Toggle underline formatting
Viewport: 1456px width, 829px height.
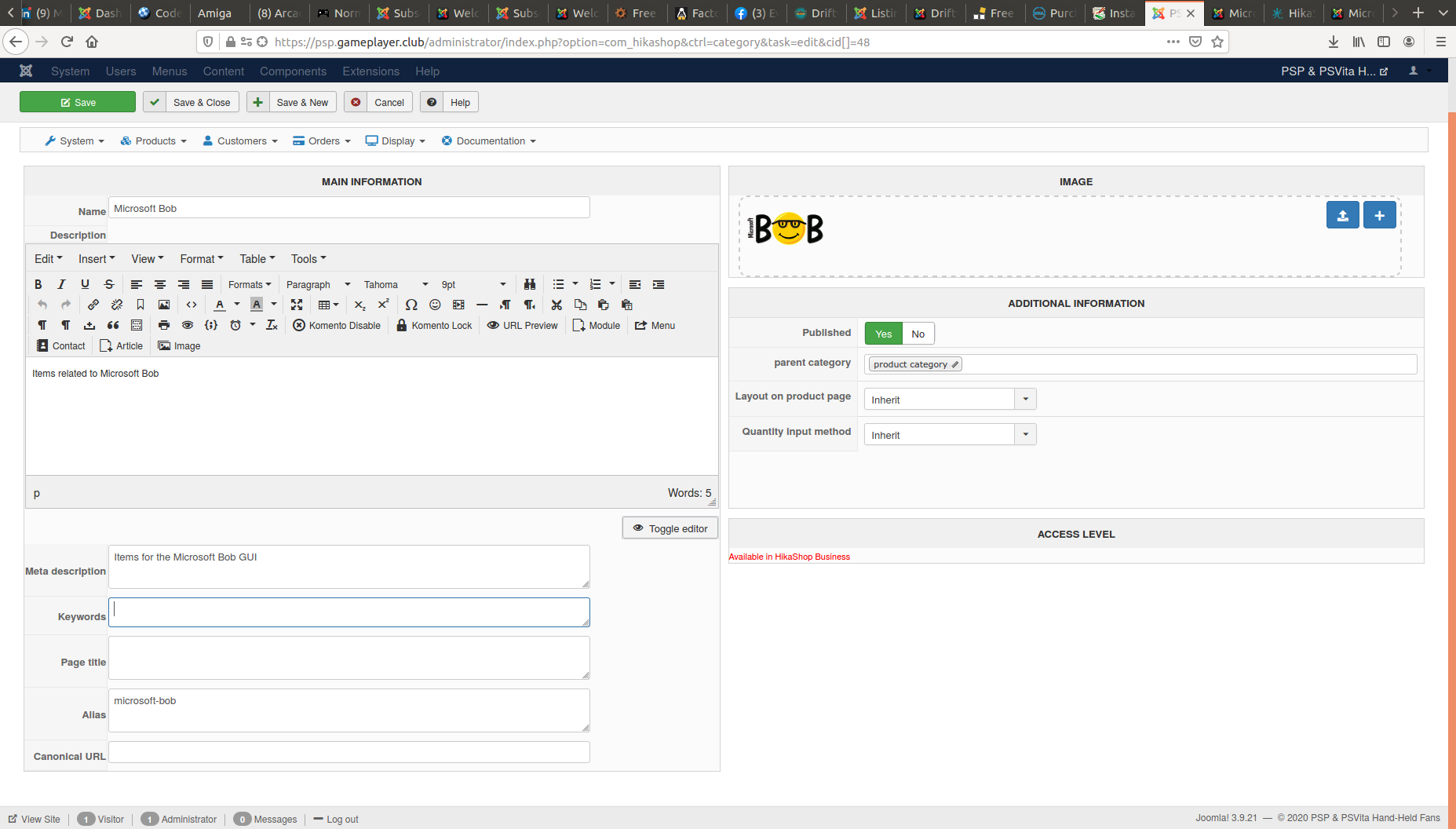tap(85, 284)
